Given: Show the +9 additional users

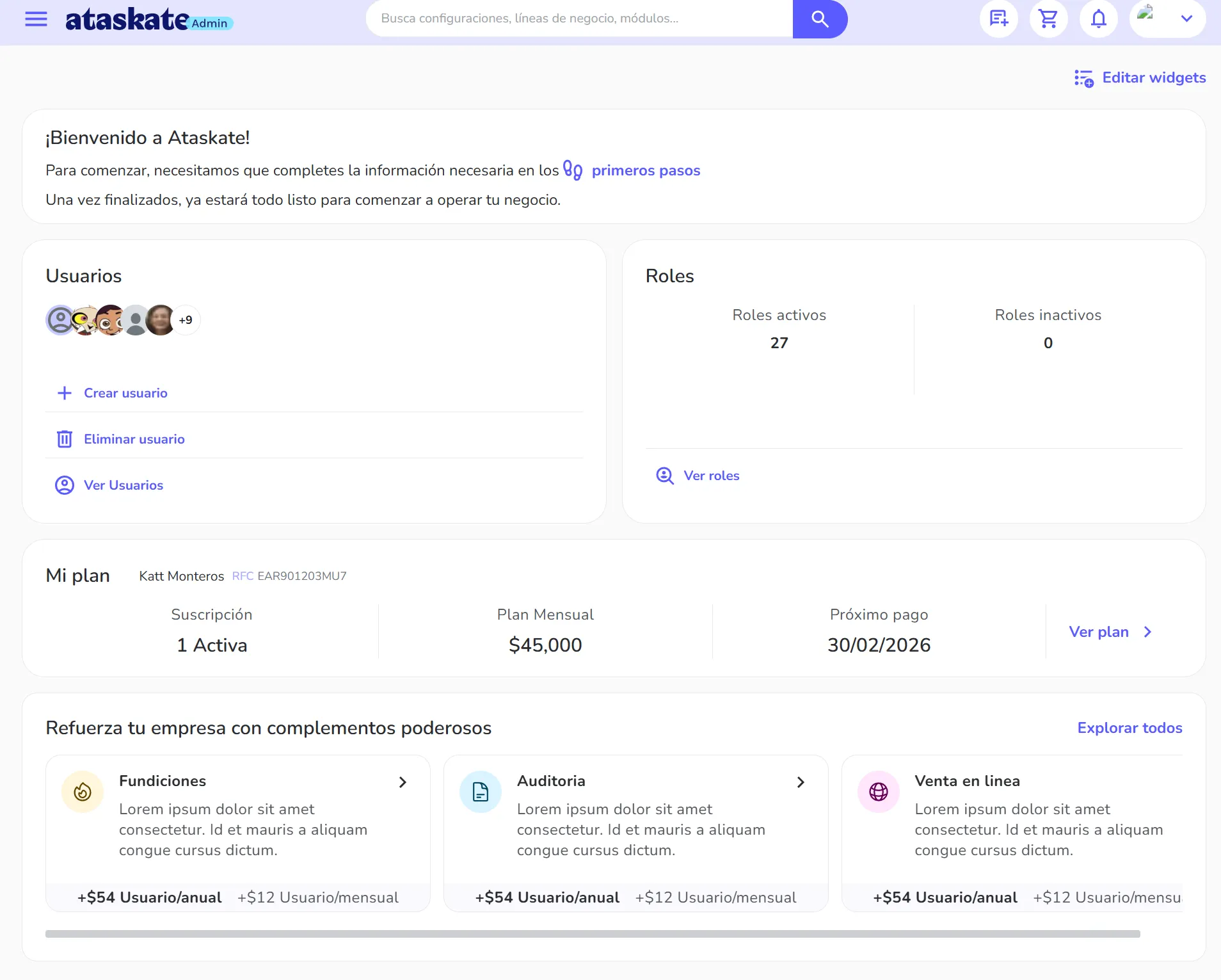Looking at the screenshot, I should 186,320.
